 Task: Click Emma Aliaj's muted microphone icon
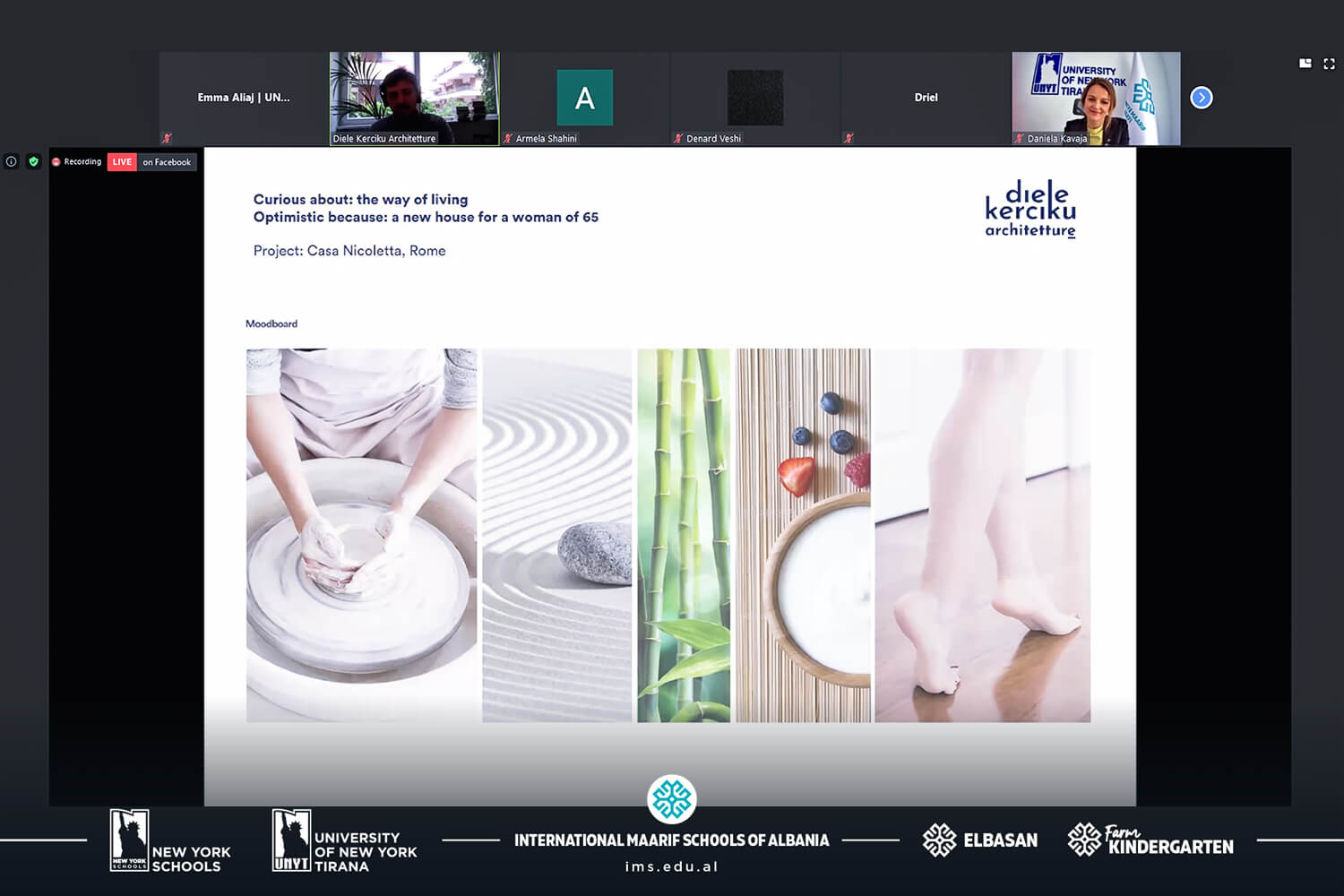click(167, 138)
